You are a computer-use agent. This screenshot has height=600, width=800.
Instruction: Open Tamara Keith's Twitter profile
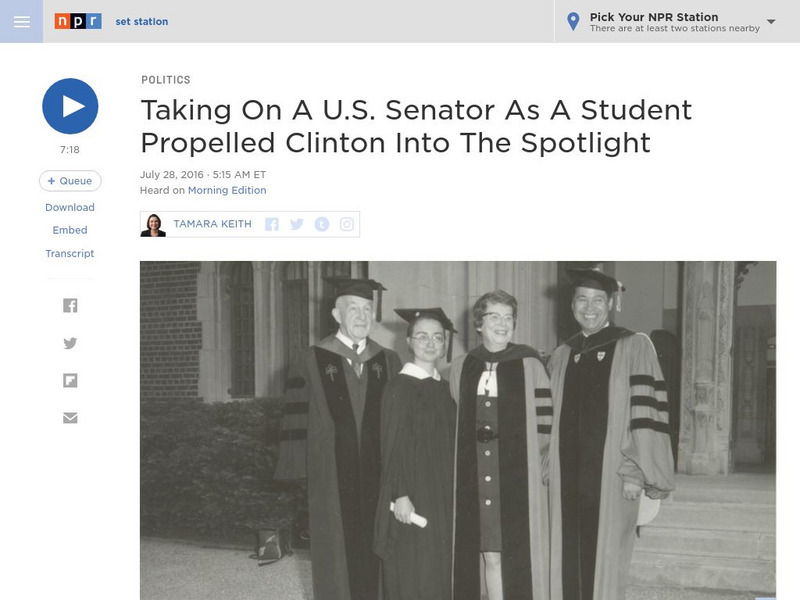[x=297, y=224]
